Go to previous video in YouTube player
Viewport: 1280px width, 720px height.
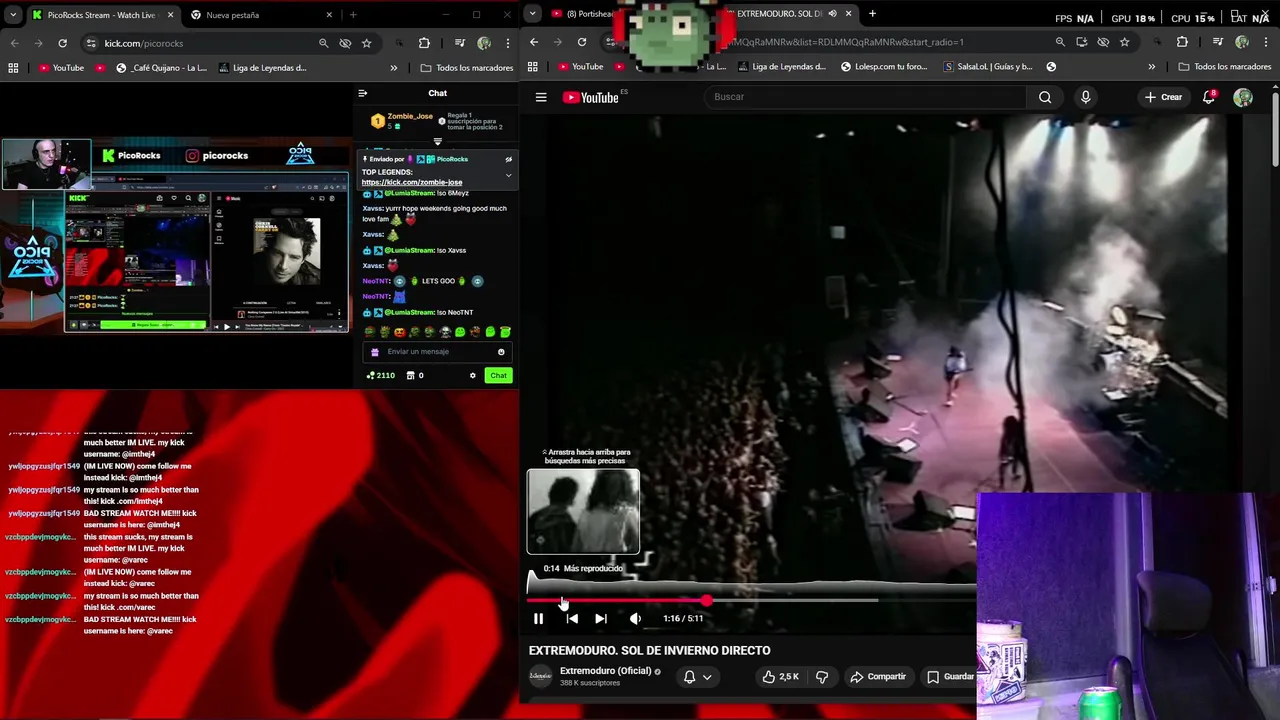[x=572, y=619]
